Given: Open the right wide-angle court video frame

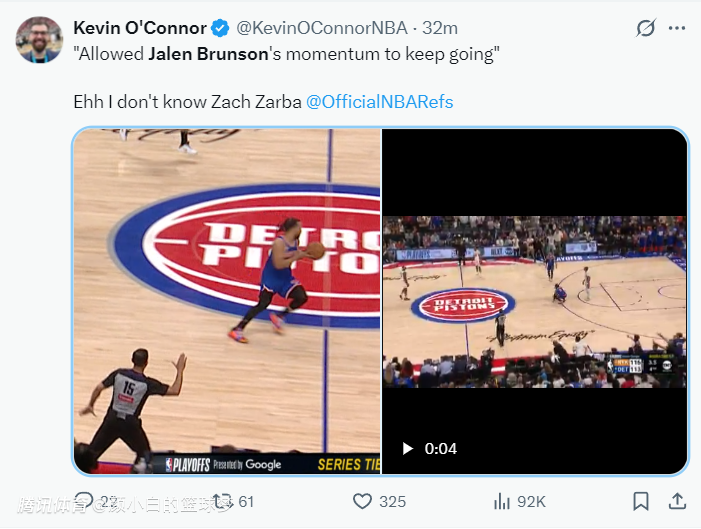Looking at the screenshot, I should click(x=534, y=300).
